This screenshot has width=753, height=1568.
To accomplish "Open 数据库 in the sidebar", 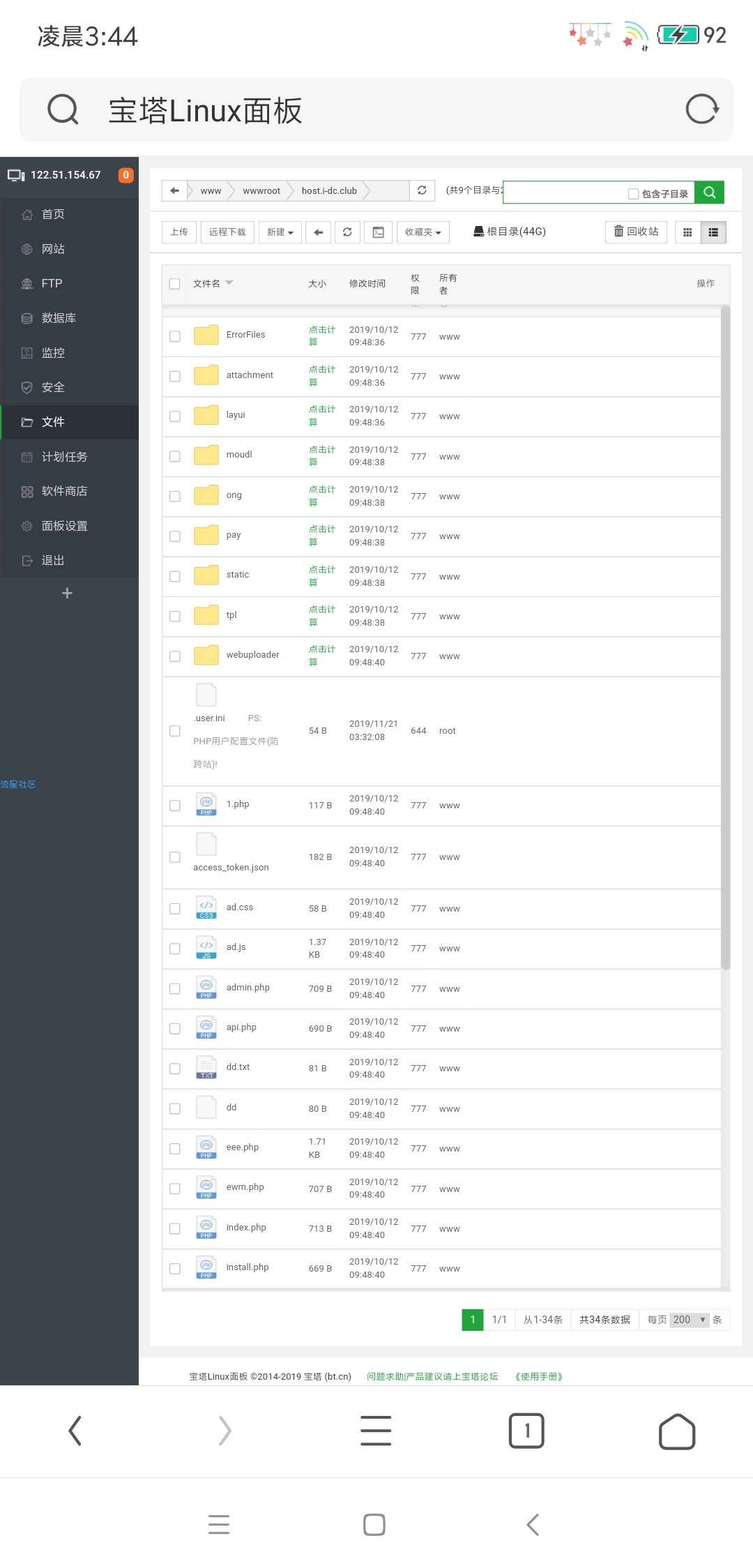I will click(x=70, y=318).
